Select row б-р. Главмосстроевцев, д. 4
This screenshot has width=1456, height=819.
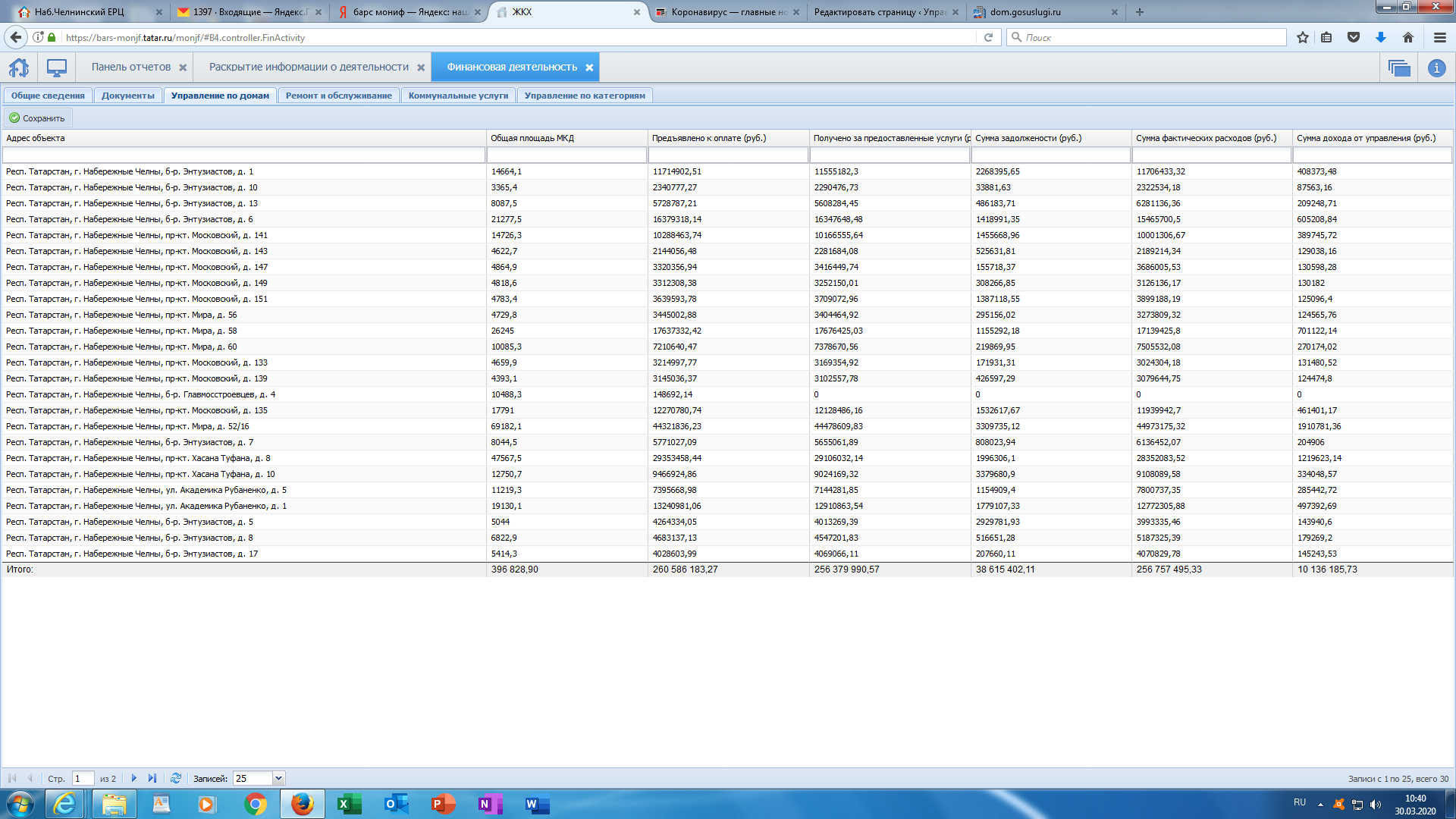pyautogui.click(x=727, y=394)
